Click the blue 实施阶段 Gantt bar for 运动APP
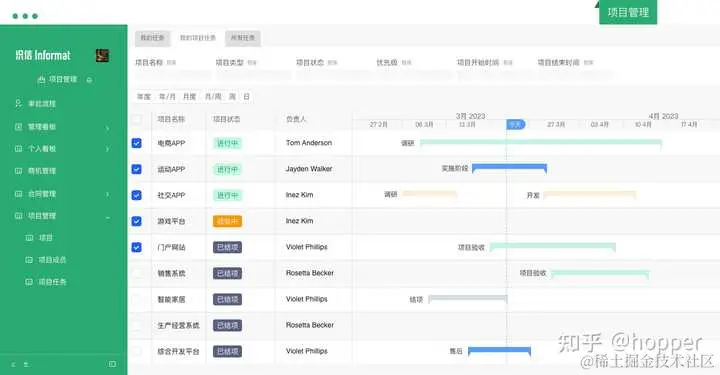Viewport: 720px width, 375px height. (x=509, y=168)
